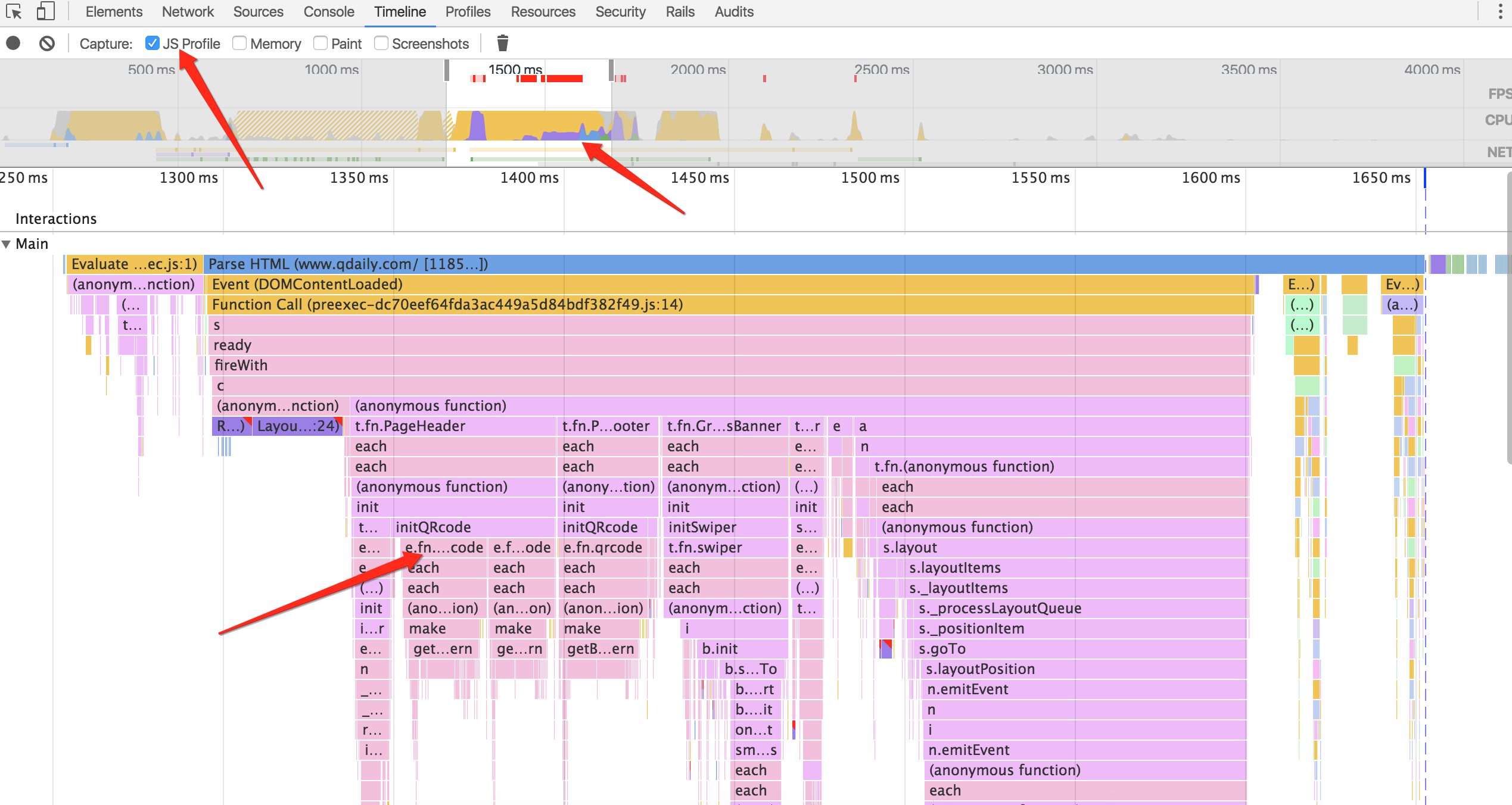
Task: Collapse the Main thread section
Action: (7, 244)
